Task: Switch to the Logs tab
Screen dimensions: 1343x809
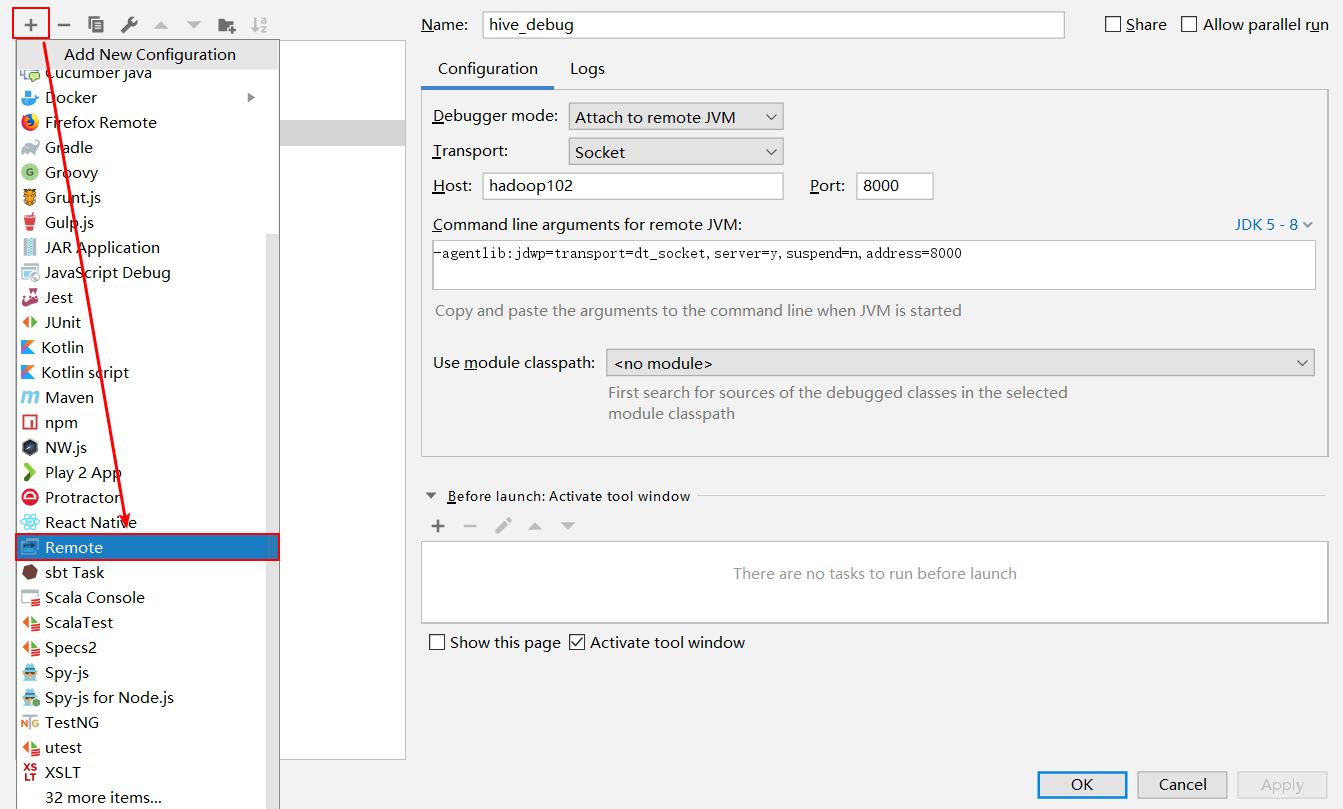Action: [587, 69]
